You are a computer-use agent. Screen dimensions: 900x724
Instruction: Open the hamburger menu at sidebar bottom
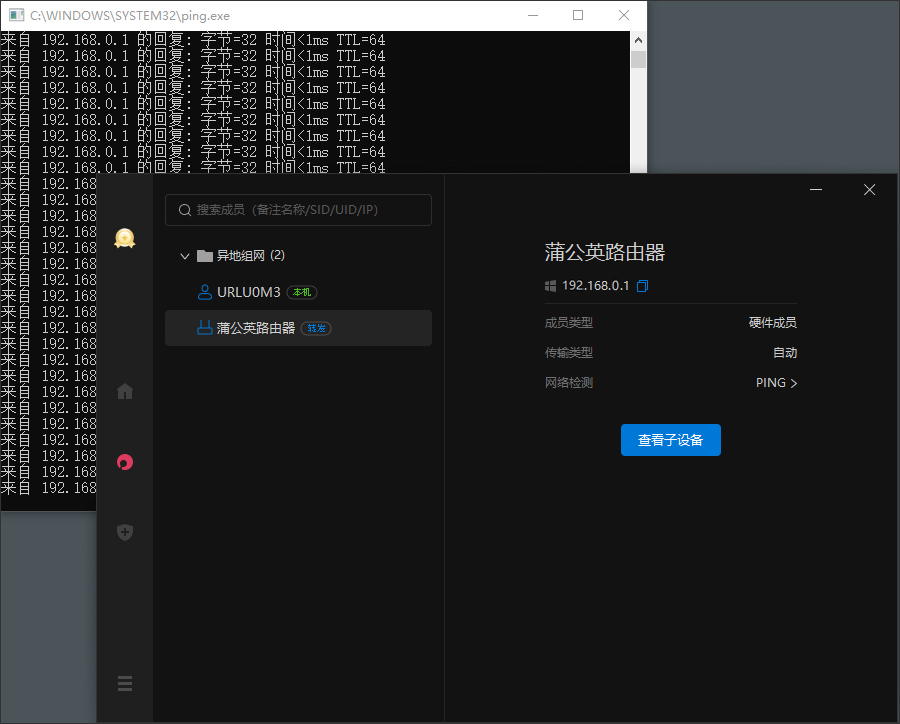tap(125, 684)
